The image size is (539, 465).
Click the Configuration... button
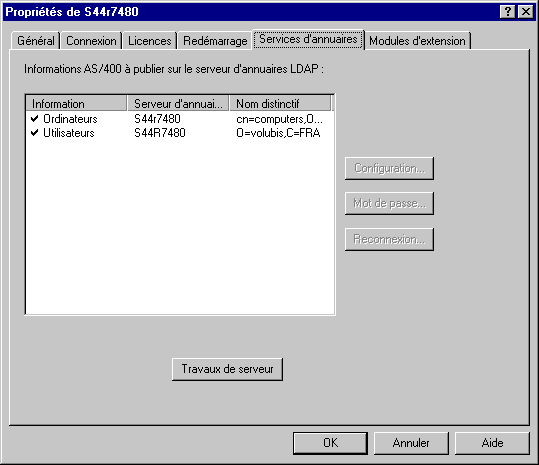389,168
